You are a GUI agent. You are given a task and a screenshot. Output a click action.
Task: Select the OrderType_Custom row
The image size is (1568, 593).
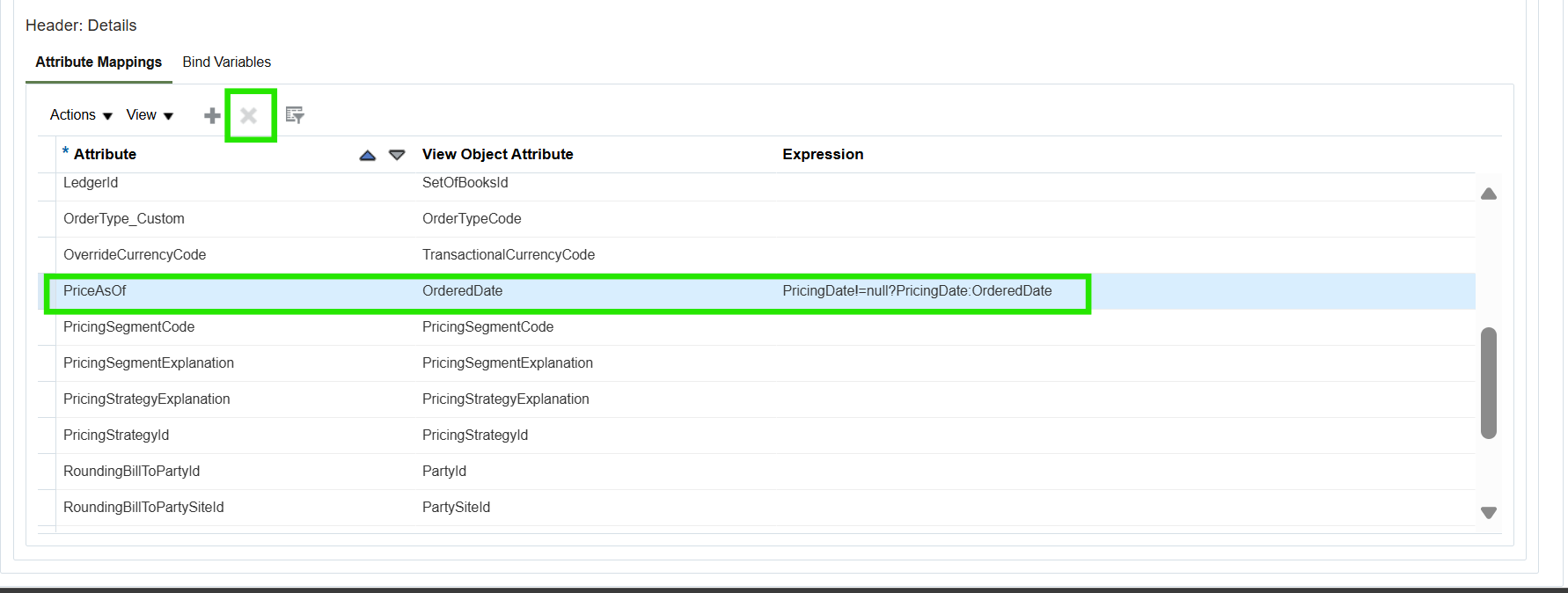coord(757,219)
